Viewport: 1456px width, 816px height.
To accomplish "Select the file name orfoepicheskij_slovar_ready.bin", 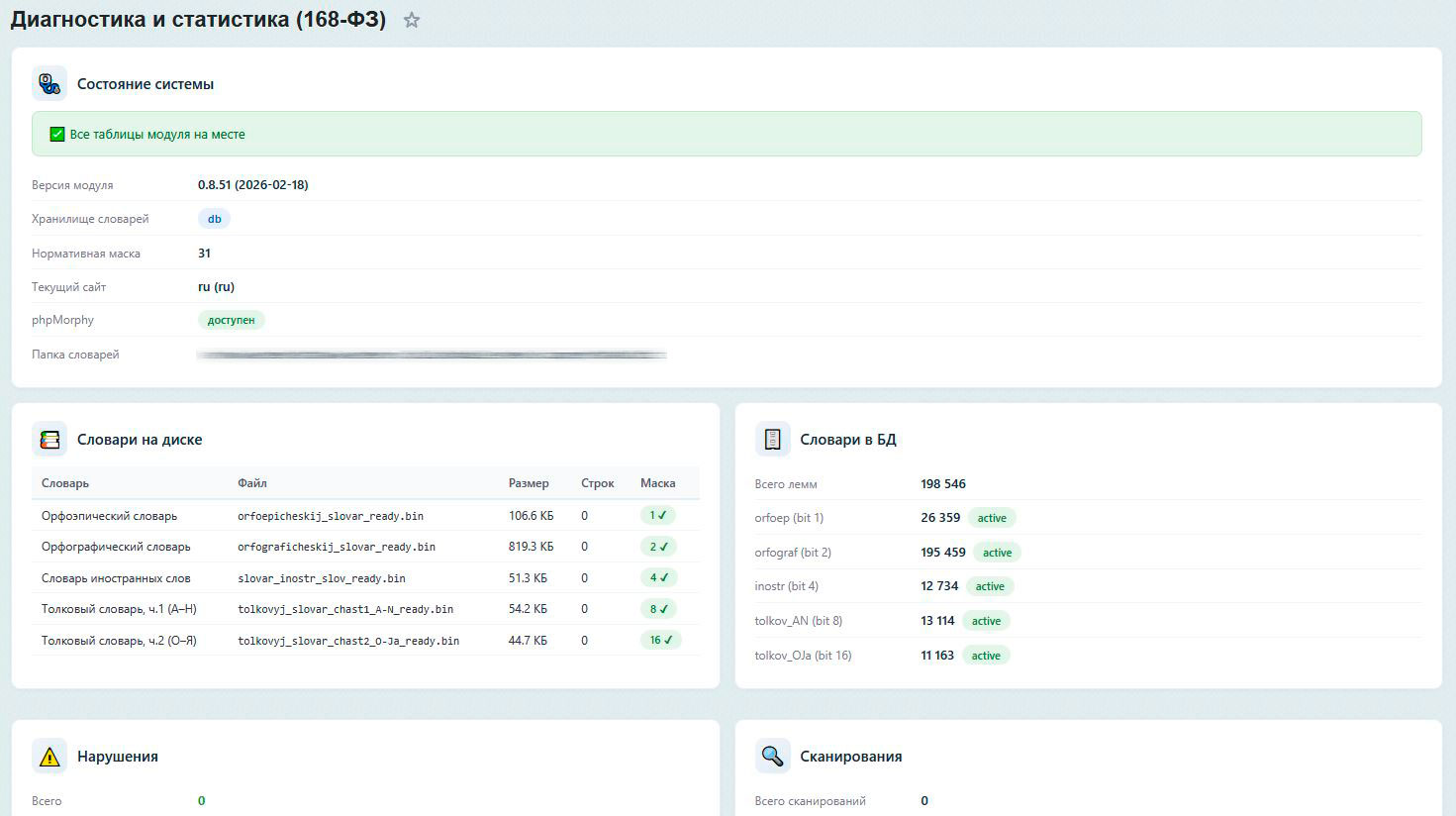I will [330, 515].
